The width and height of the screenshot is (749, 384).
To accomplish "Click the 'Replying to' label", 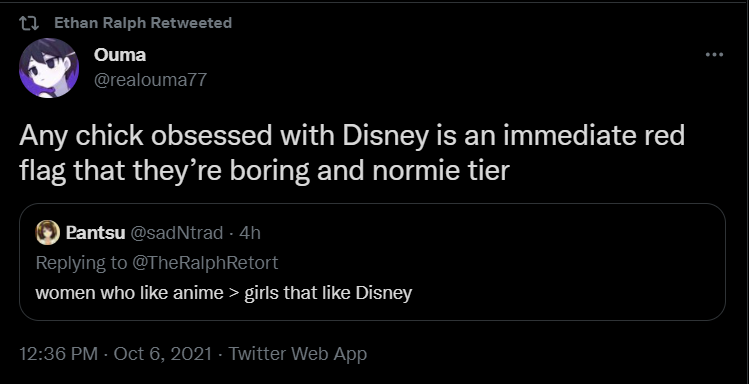I will coord(81,263).
